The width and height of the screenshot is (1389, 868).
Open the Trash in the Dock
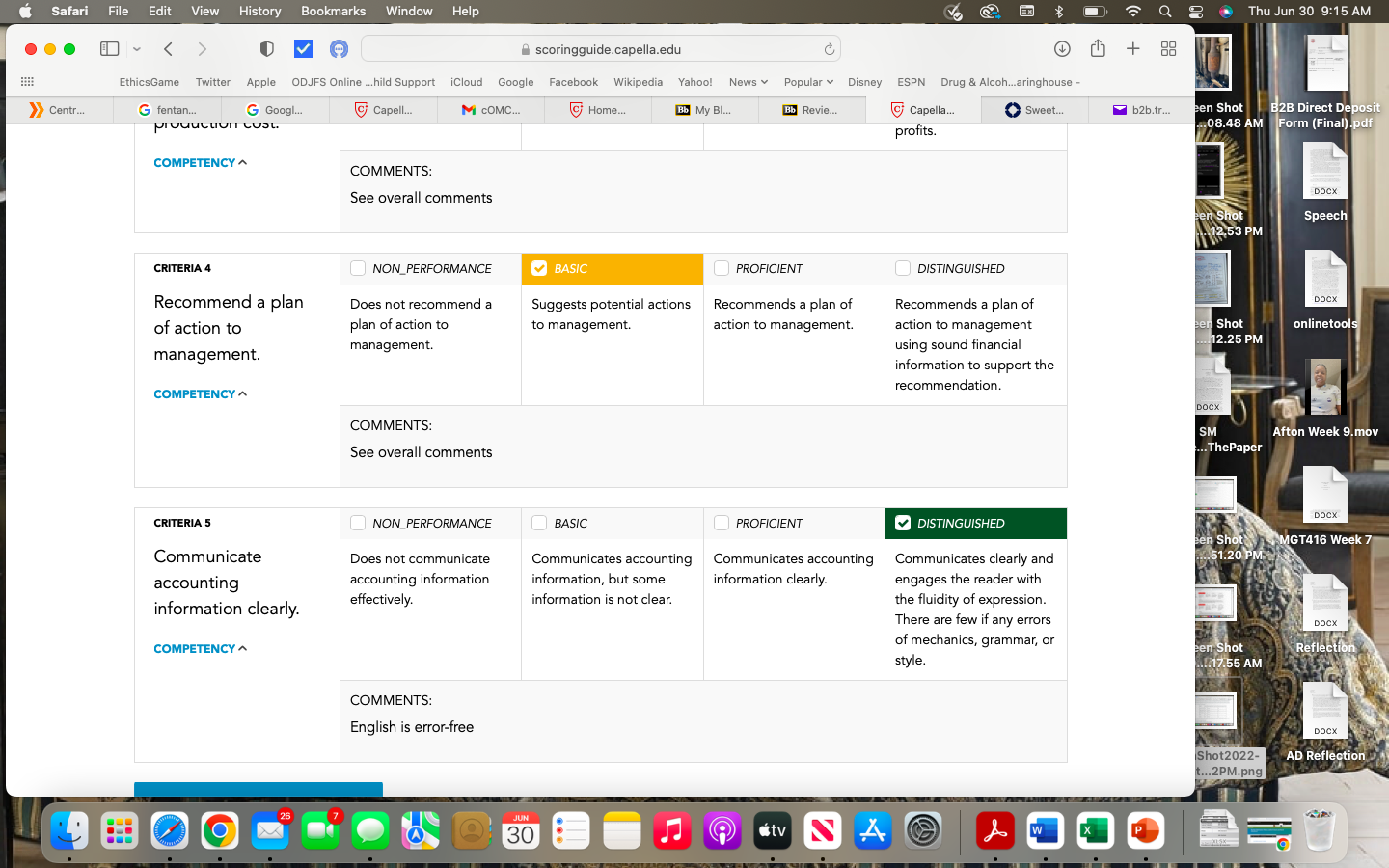pos(1320,830)
